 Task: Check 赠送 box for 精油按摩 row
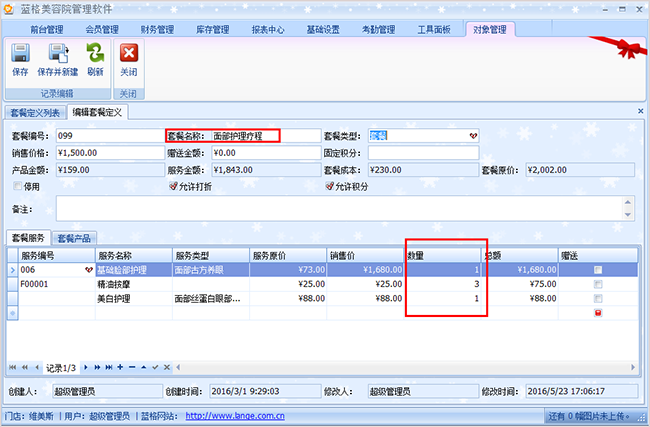click(x=598, y=284)
